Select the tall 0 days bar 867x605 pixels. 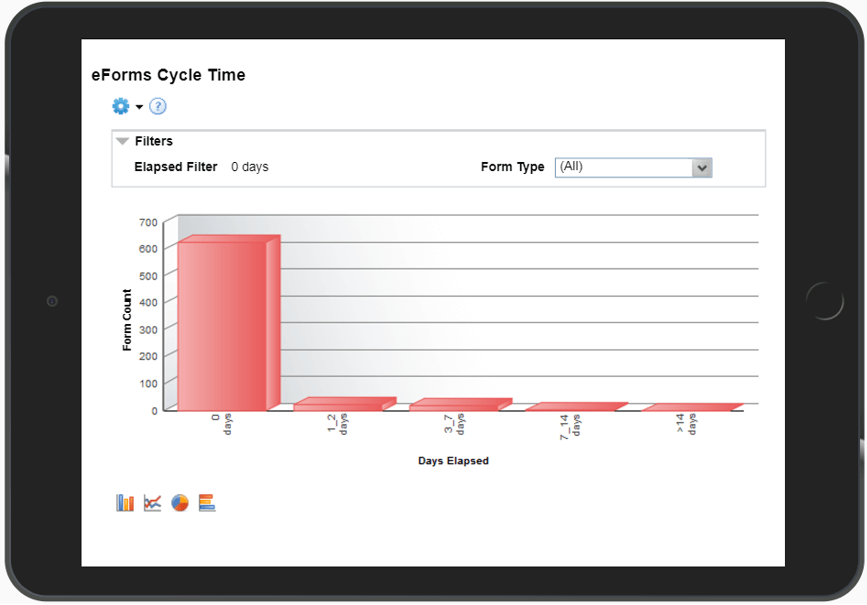(x=222, y=325)
